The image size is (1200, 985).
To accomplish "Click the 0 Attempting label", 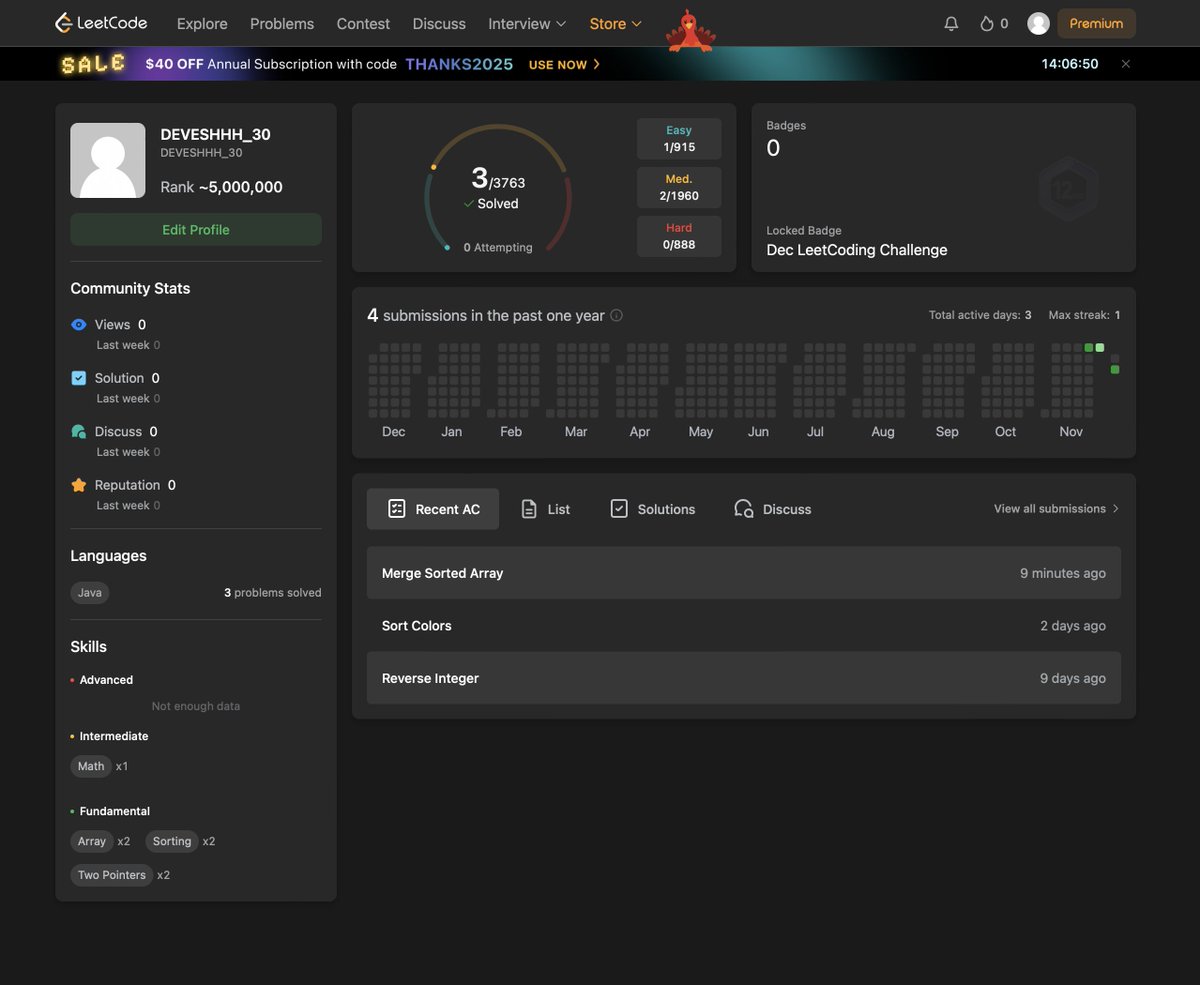I will click(498, 247).
